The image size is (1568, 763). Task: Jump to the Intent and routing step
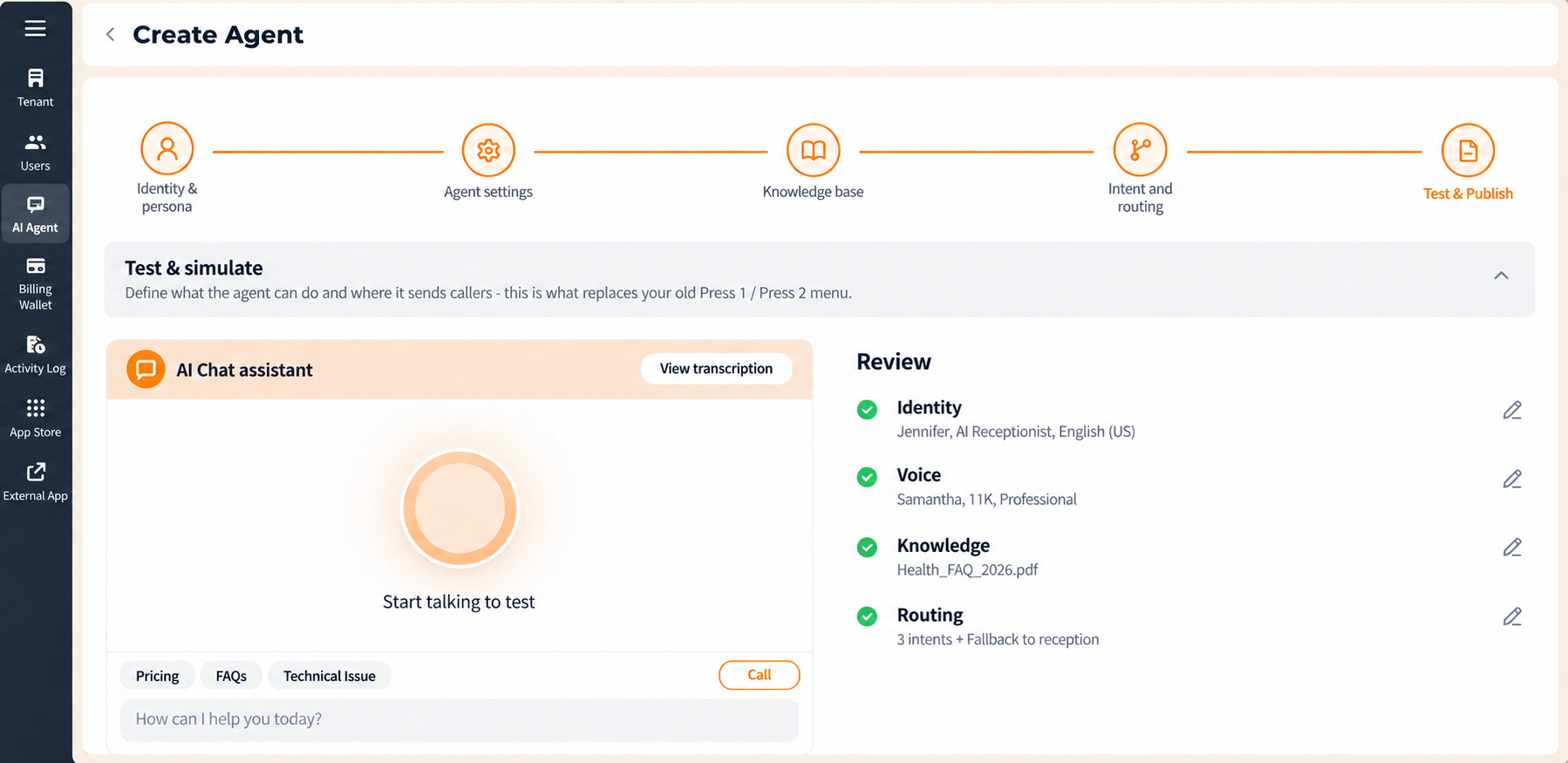(x=1140, y=168)
